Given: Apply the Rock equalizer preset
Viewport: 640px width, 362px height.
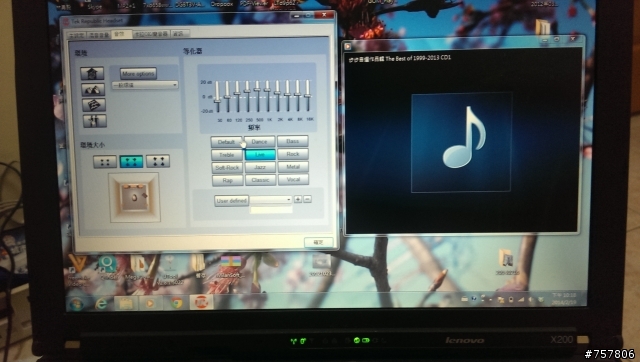Looking at the screenshot, I should (x=293, y=154).
